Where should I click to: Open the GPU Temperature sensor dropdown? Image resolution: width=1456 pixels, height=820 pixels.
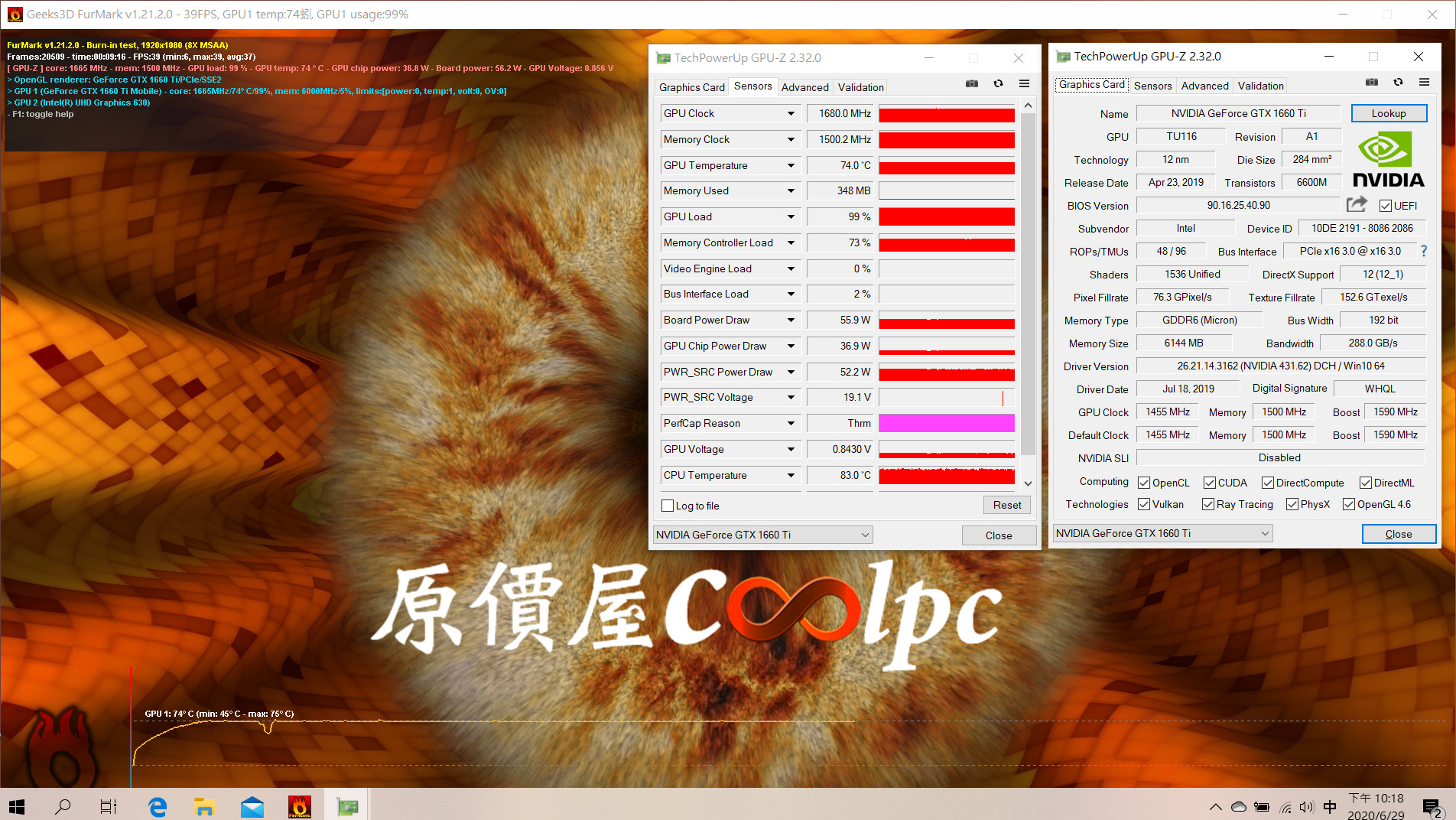[791, 165]
